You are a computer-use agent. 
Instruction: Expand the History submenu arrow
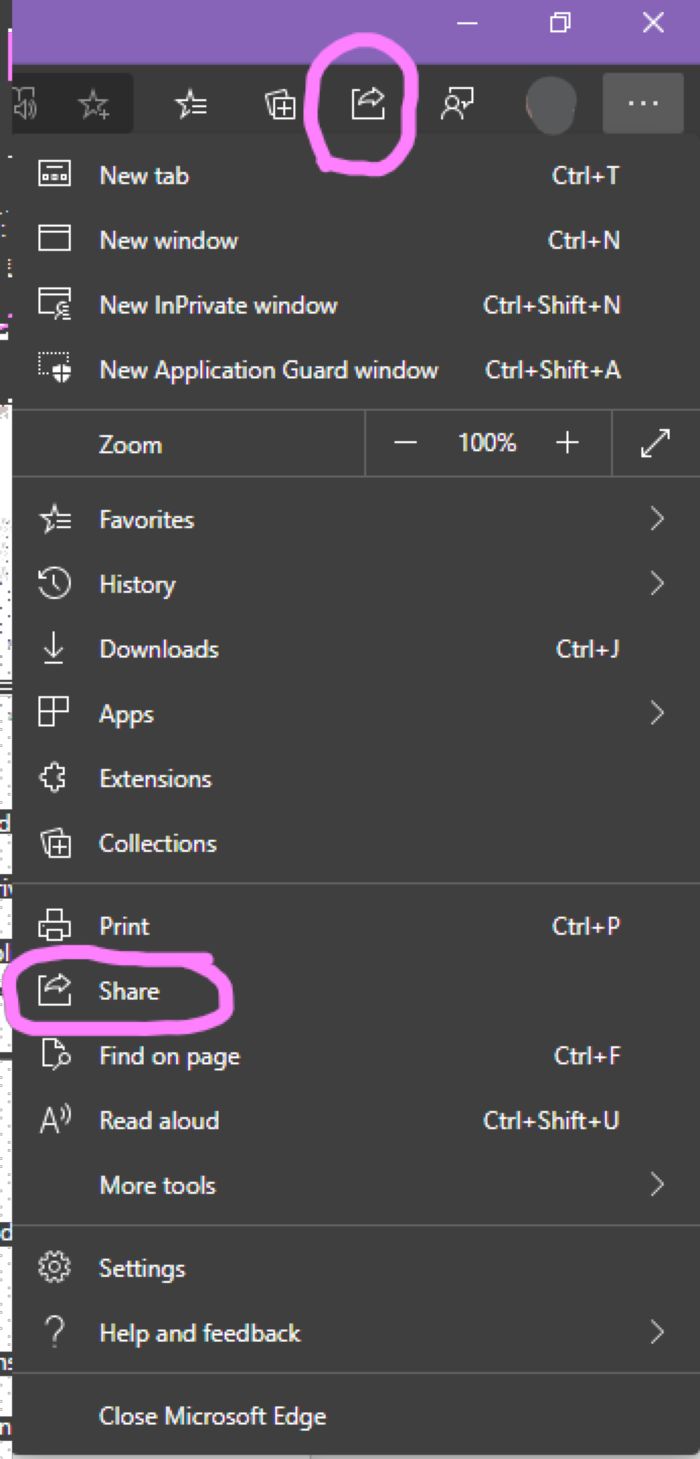pyautogui.click(x=657, y=584)
